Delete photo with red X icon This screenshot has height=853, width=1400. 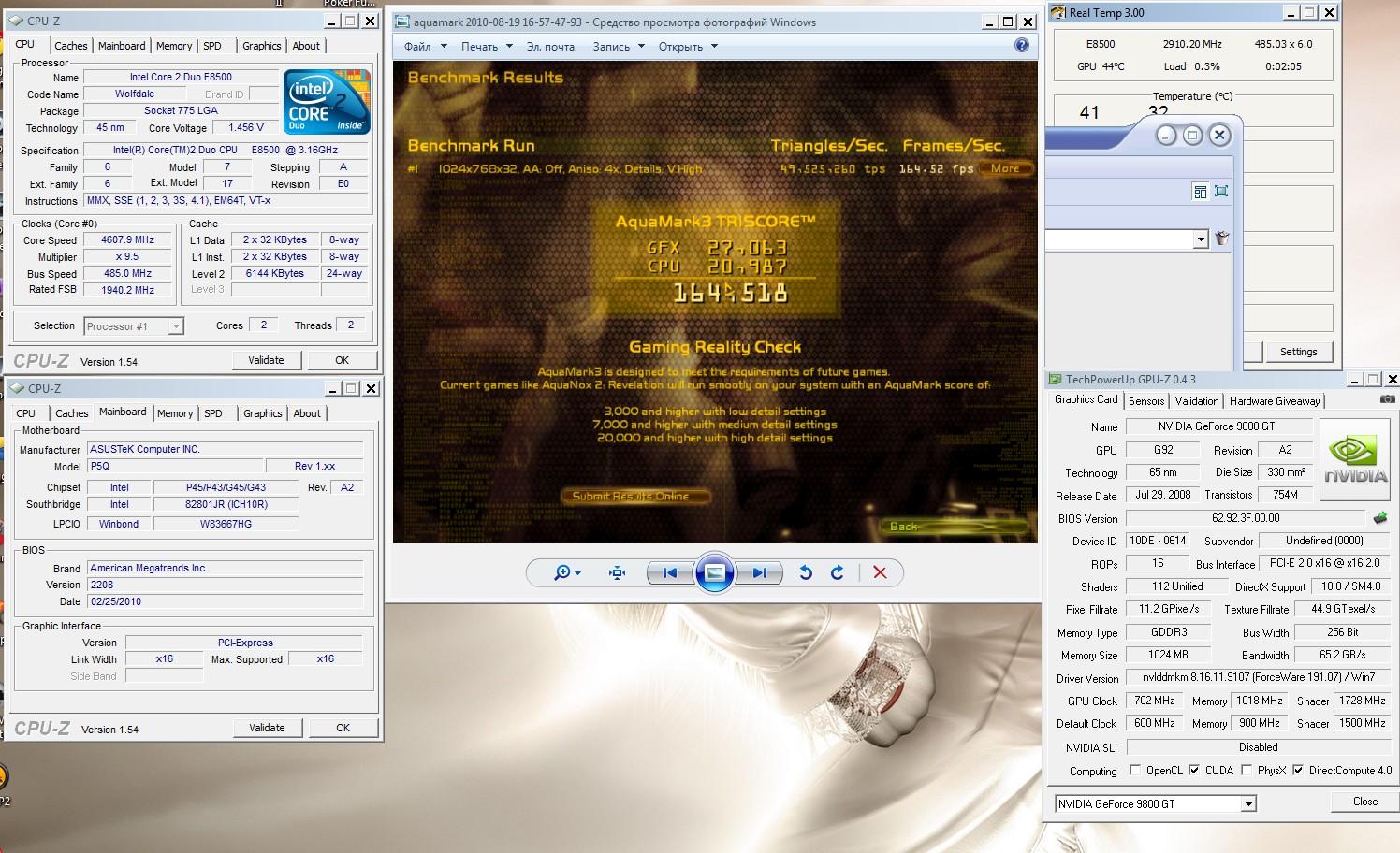[880, 572]
